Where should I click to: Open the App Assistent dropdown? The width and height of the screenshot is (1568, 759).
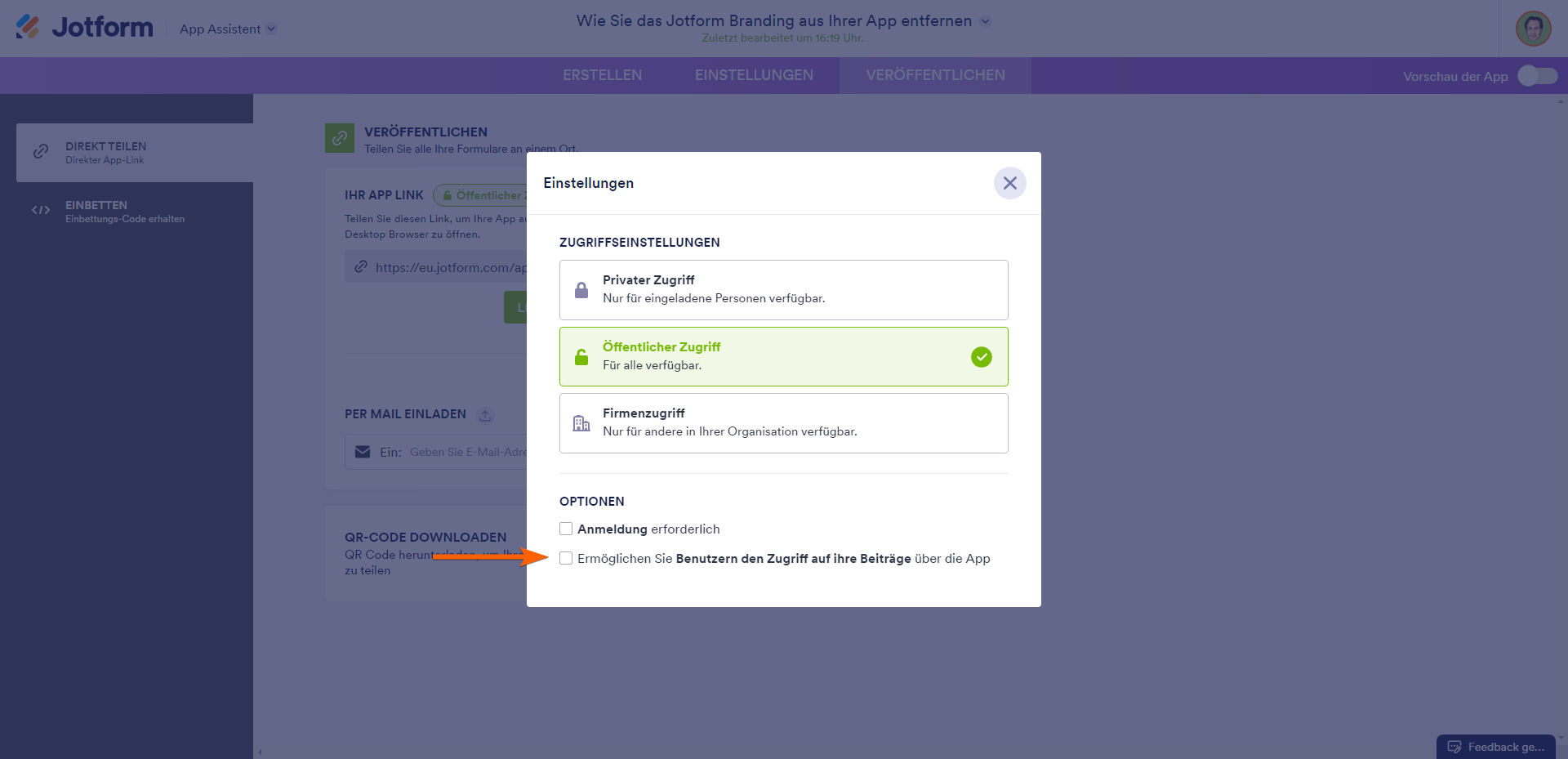point(228,29)
